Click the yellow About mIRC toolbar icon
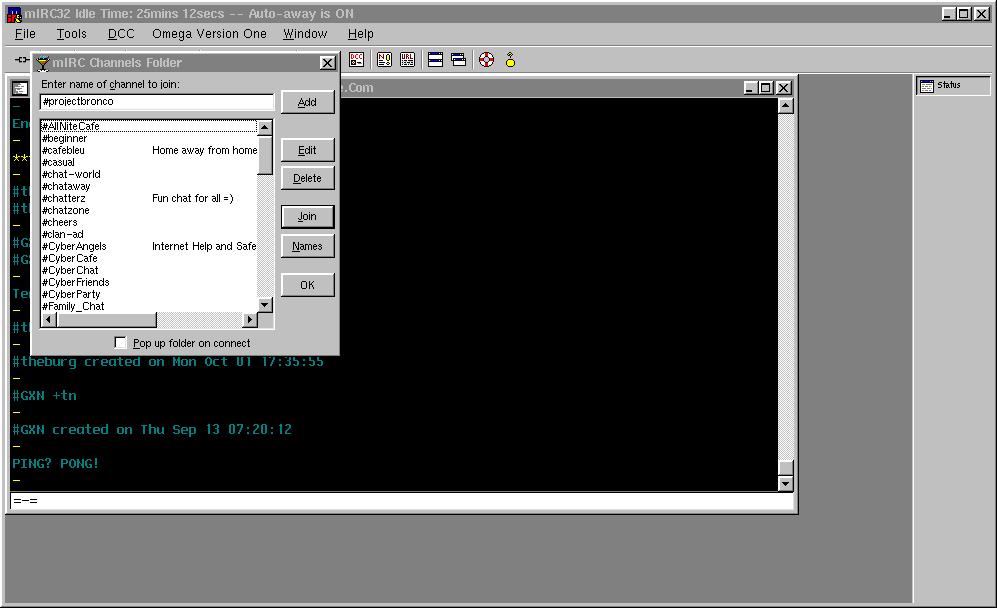 pos(510,60)
